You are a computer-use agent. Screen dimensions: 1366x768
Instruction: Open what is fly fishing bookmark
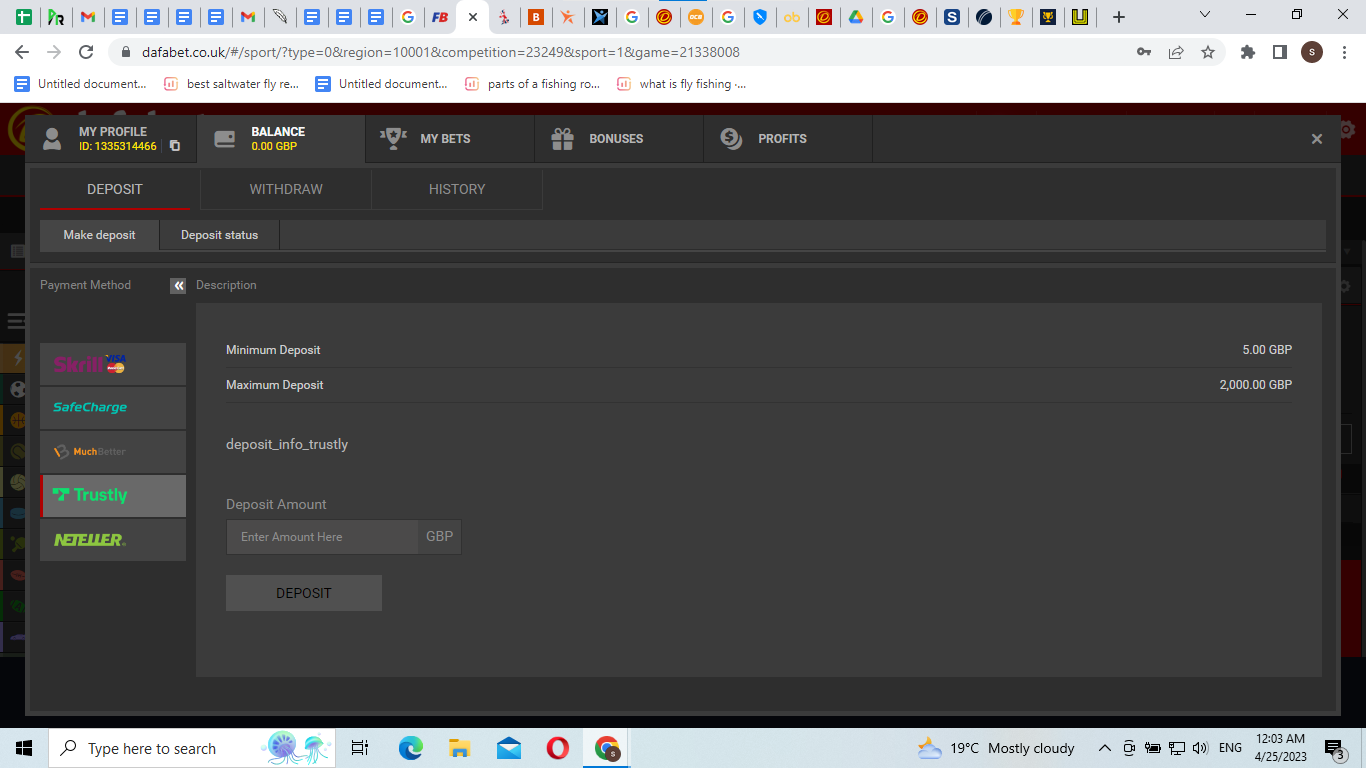pos(682,84)
